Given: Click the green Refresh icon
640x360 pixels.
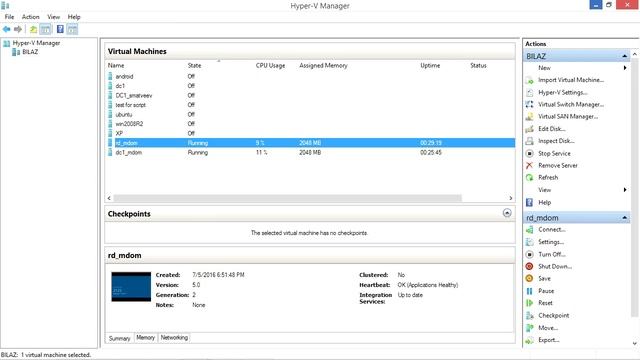Looking at the screenshot, I should 529,178.
